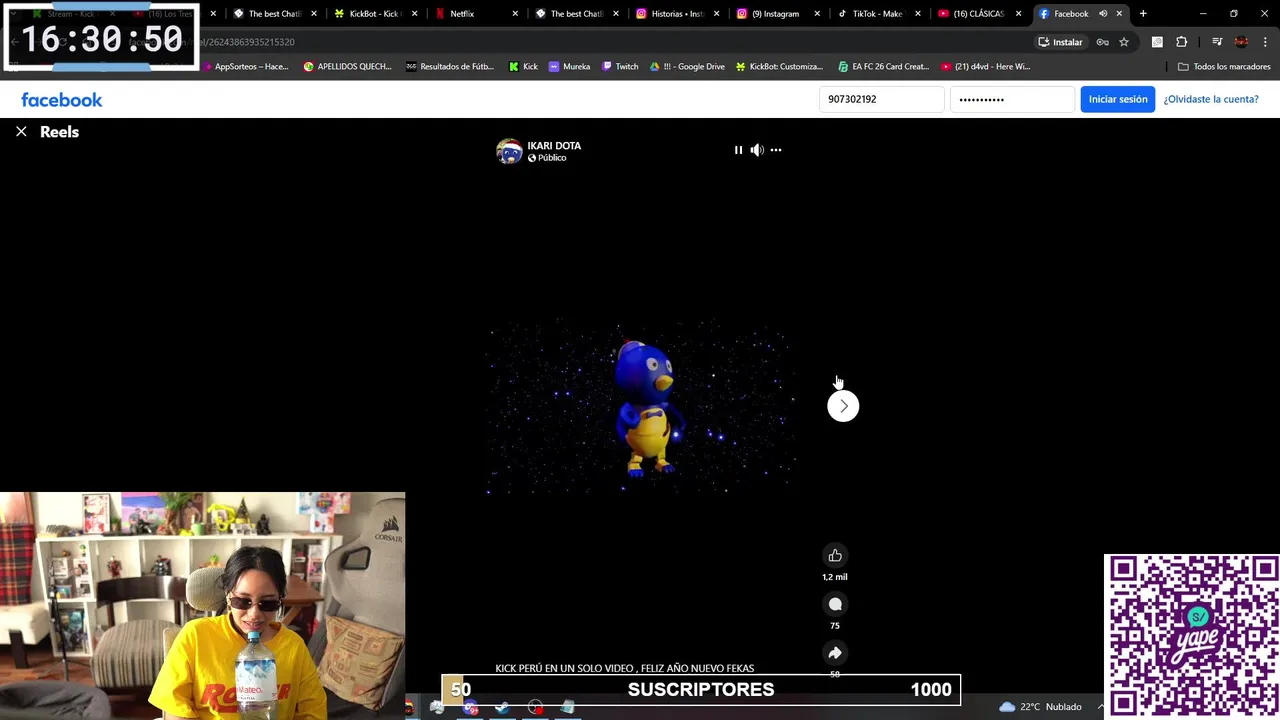Click the 1,2 mil likes count
Screen dimensions: 1280x720
point(835,577)
